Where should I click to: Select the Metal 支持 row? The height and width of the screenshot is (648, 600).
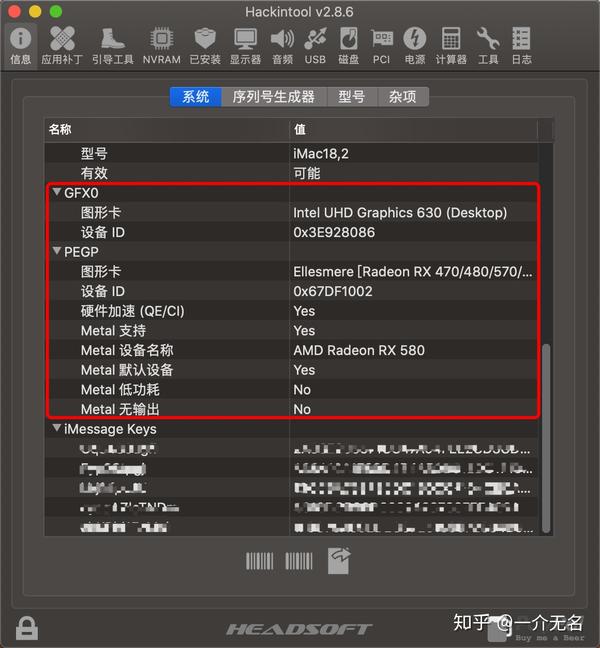pos(291,331)
